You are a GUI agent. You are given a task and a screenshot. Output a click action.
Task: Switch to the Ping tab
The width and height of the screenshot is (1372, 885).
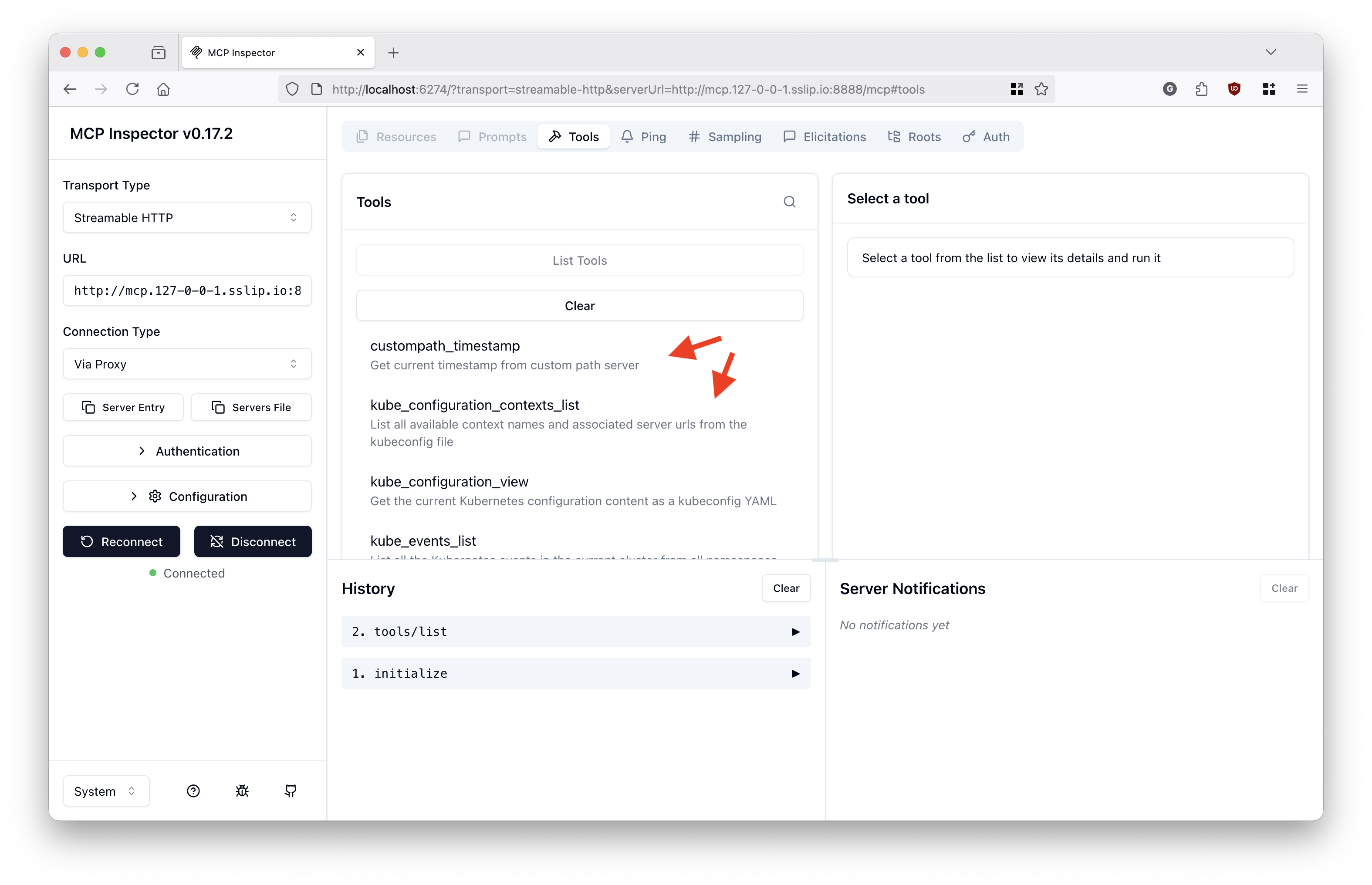tap(643, 137)
